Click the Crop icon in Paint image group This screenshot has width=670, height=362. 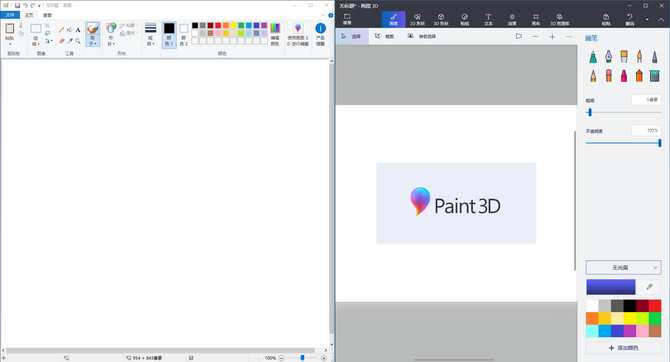47,25
